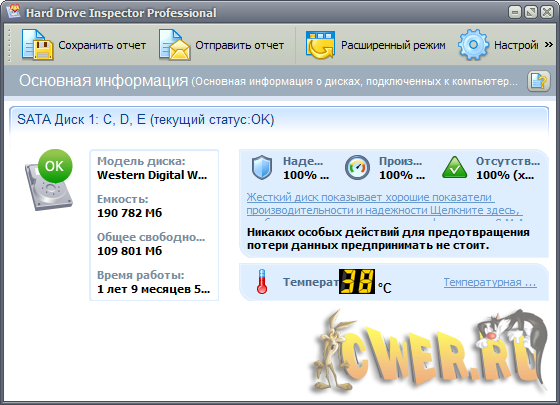Expand toolbar overflow chevron »

click(549, 45)
